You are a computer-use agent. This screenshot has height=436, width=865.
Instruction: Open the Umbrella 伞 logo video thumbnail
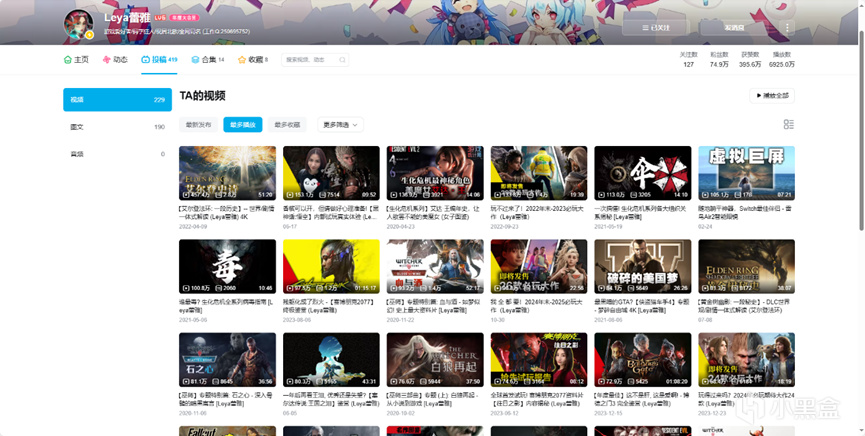643,173
